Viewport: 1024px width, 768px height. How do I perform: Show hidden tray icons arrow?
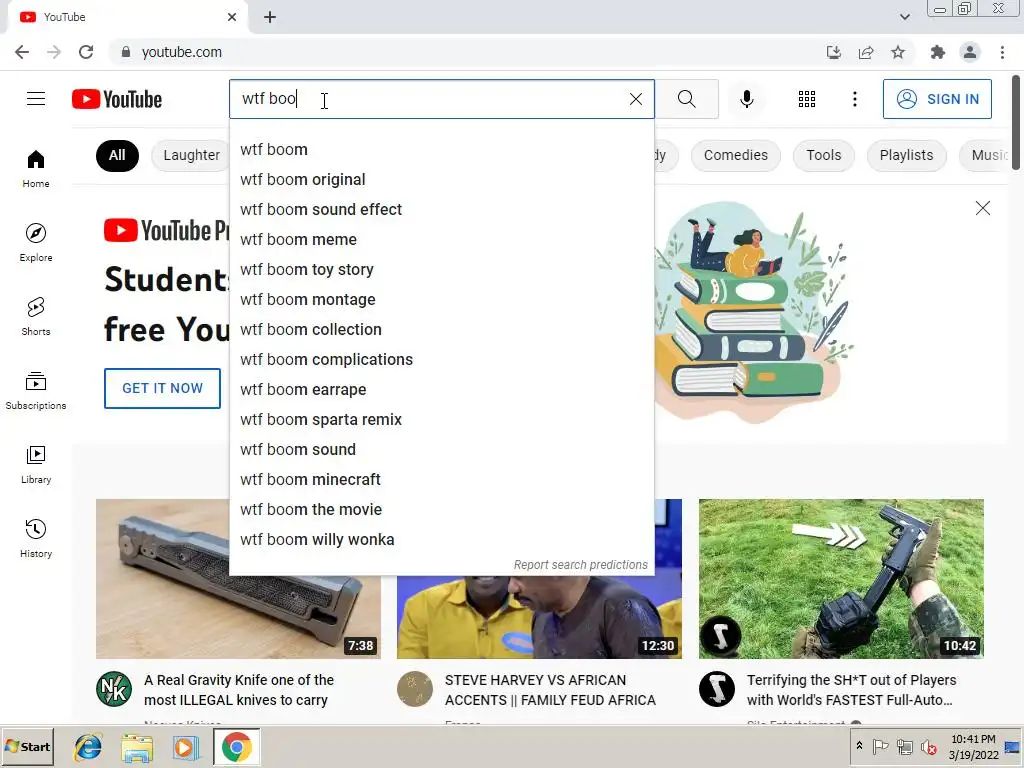[859, 745]
